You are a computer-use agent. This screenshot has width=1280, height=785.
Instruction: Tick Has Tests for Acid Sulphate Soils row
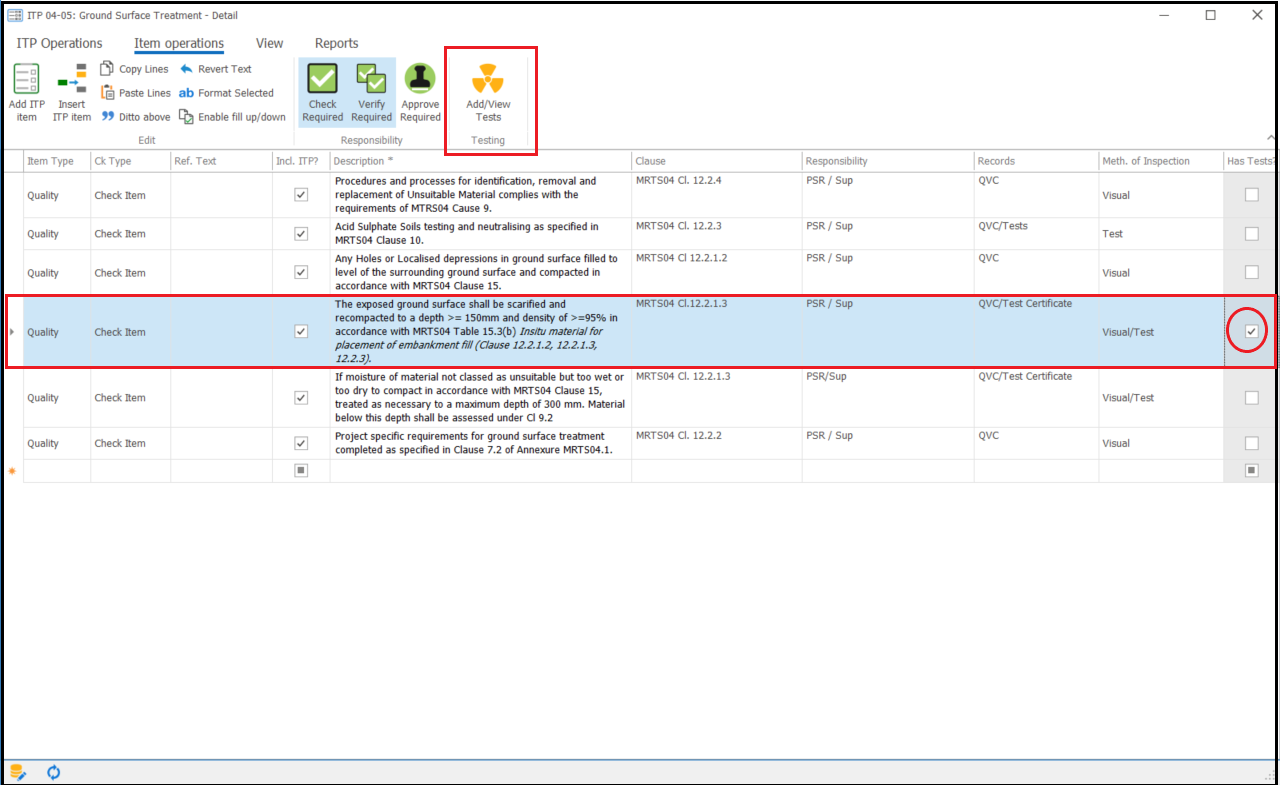(x=1251, y=233)
